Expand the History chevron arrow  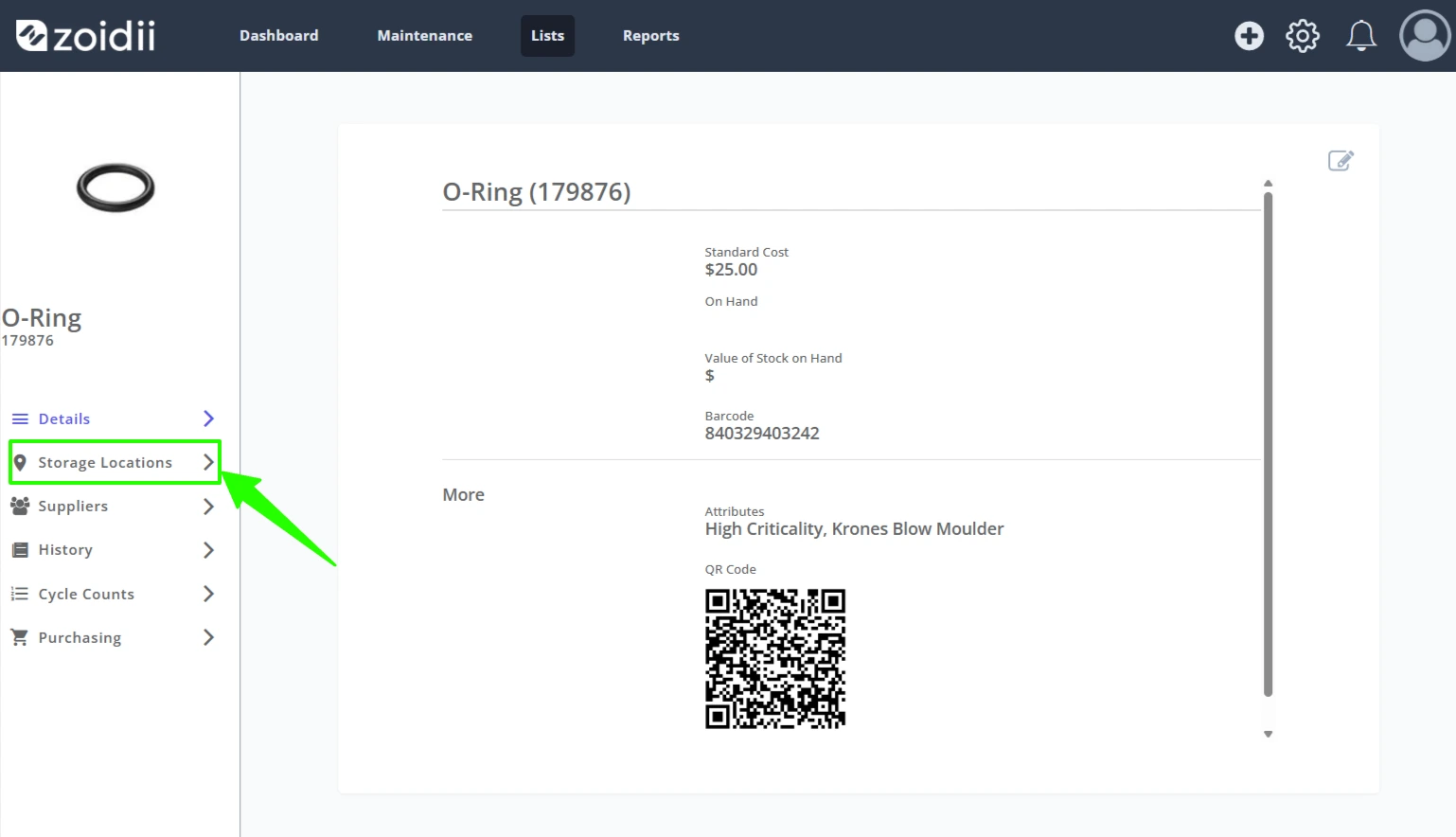[x=208, y=550]
